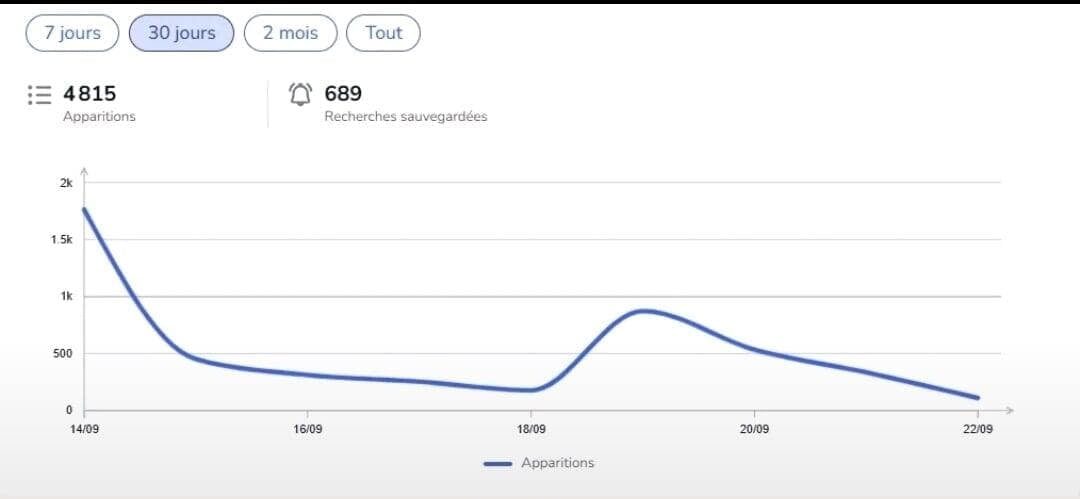Show all data with Tout
The height and width of the screenshot is (499, 1080).
tap(383, 33)
